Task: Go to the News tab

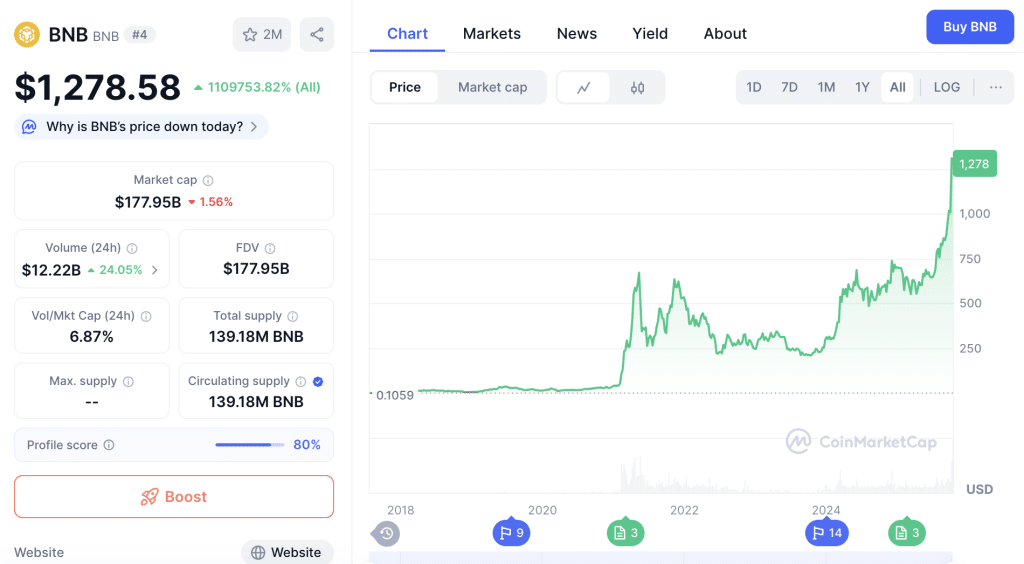Action: click(x=576, y=34)
